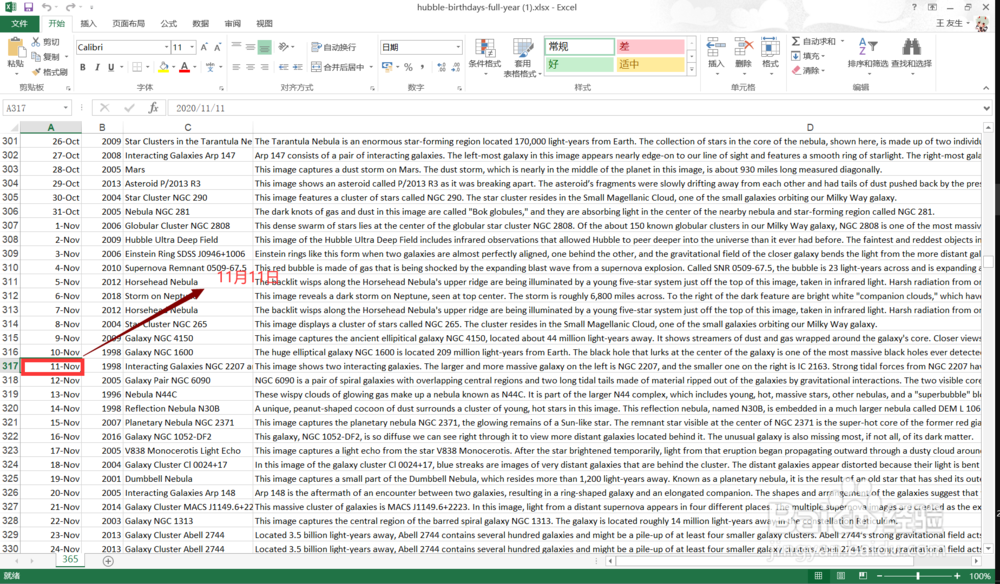Screen dimensions: 1000x584
Task: Switch to the Review (审阅) tab
Action: pyautogui.click(x=232, y=24)
